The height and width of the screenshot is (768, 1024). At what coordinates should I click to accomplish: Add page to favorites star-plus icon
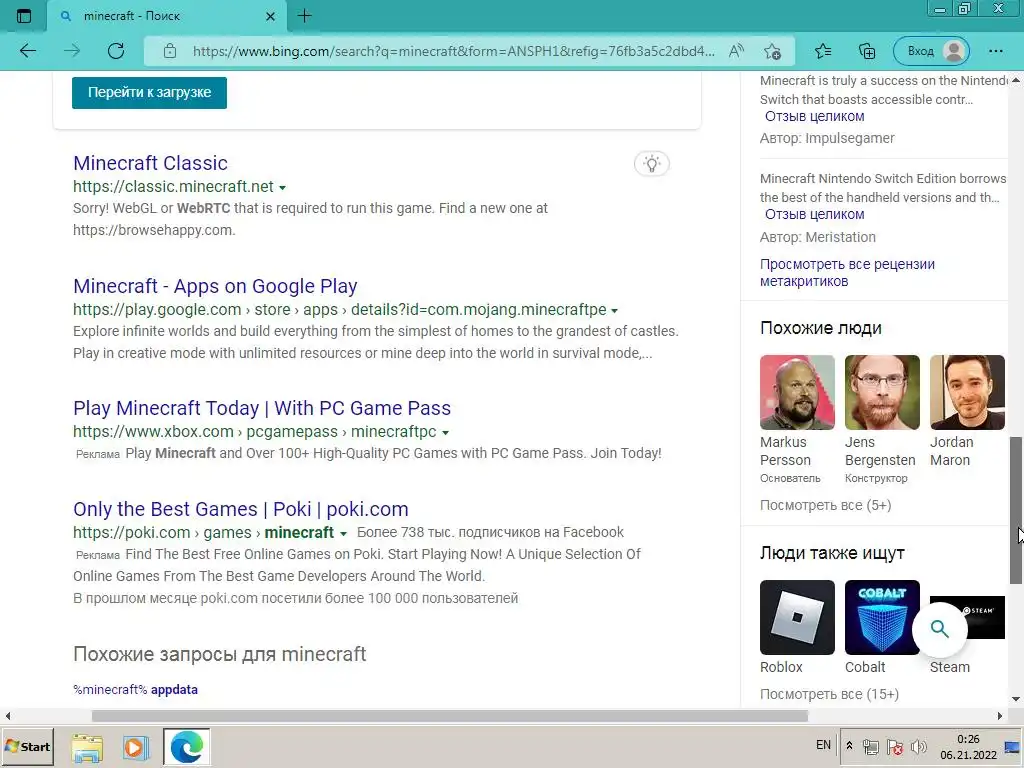click(773, 51)
